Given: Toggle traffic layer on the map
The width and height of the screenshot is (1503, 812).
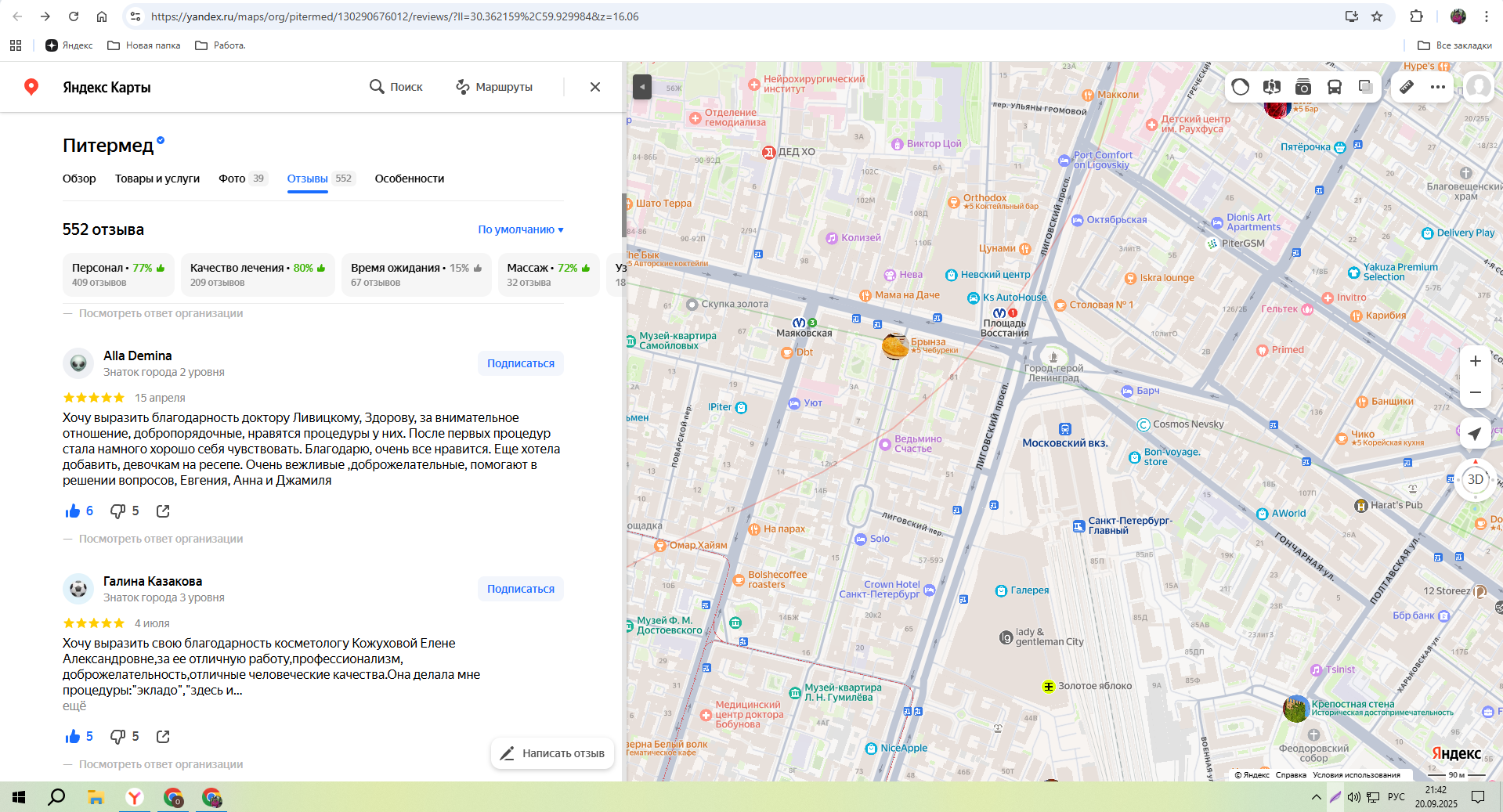Looking at the screenshot, I should (x=1240, y=87).
